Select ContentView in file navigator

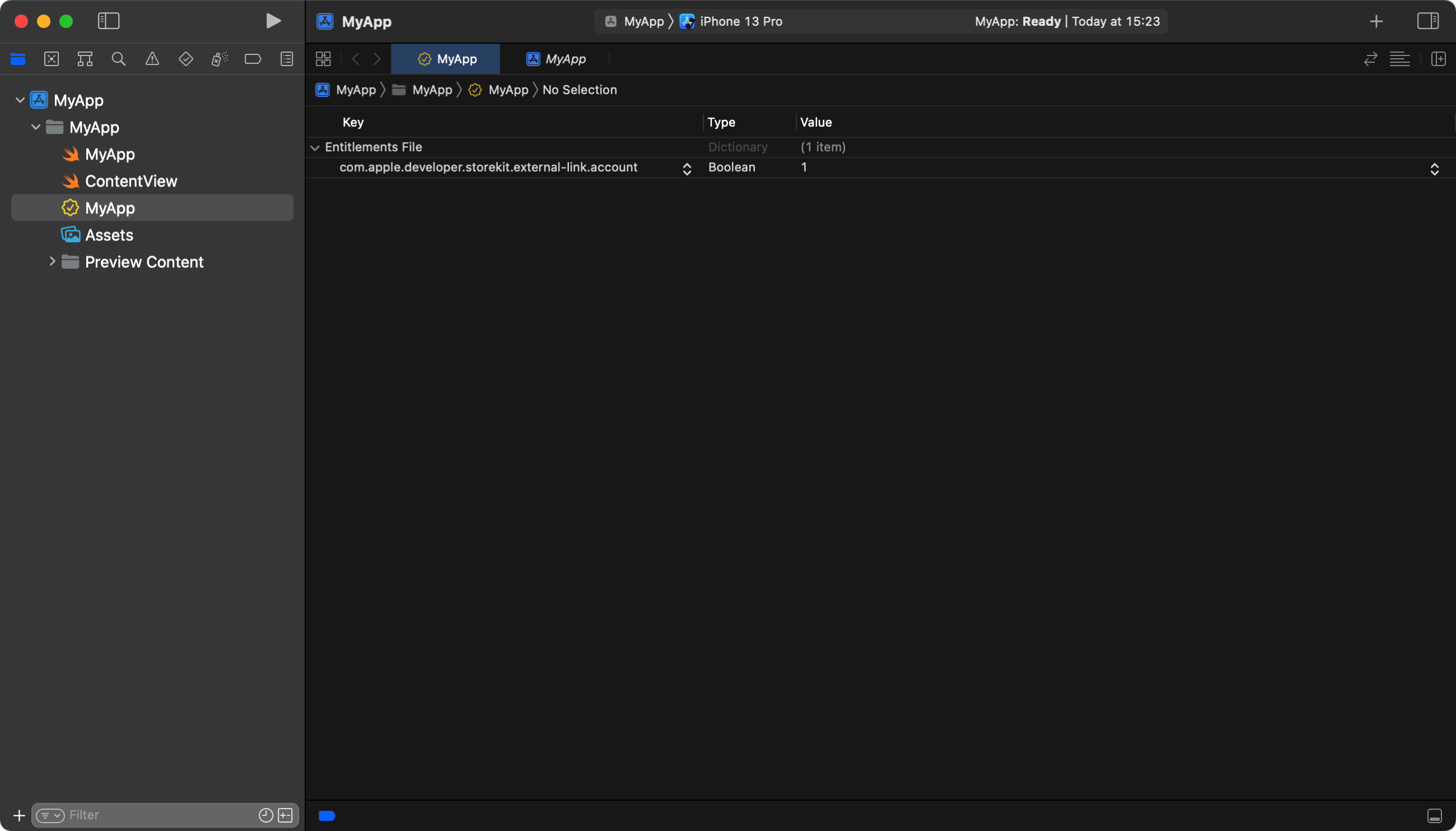pos(131,181)
